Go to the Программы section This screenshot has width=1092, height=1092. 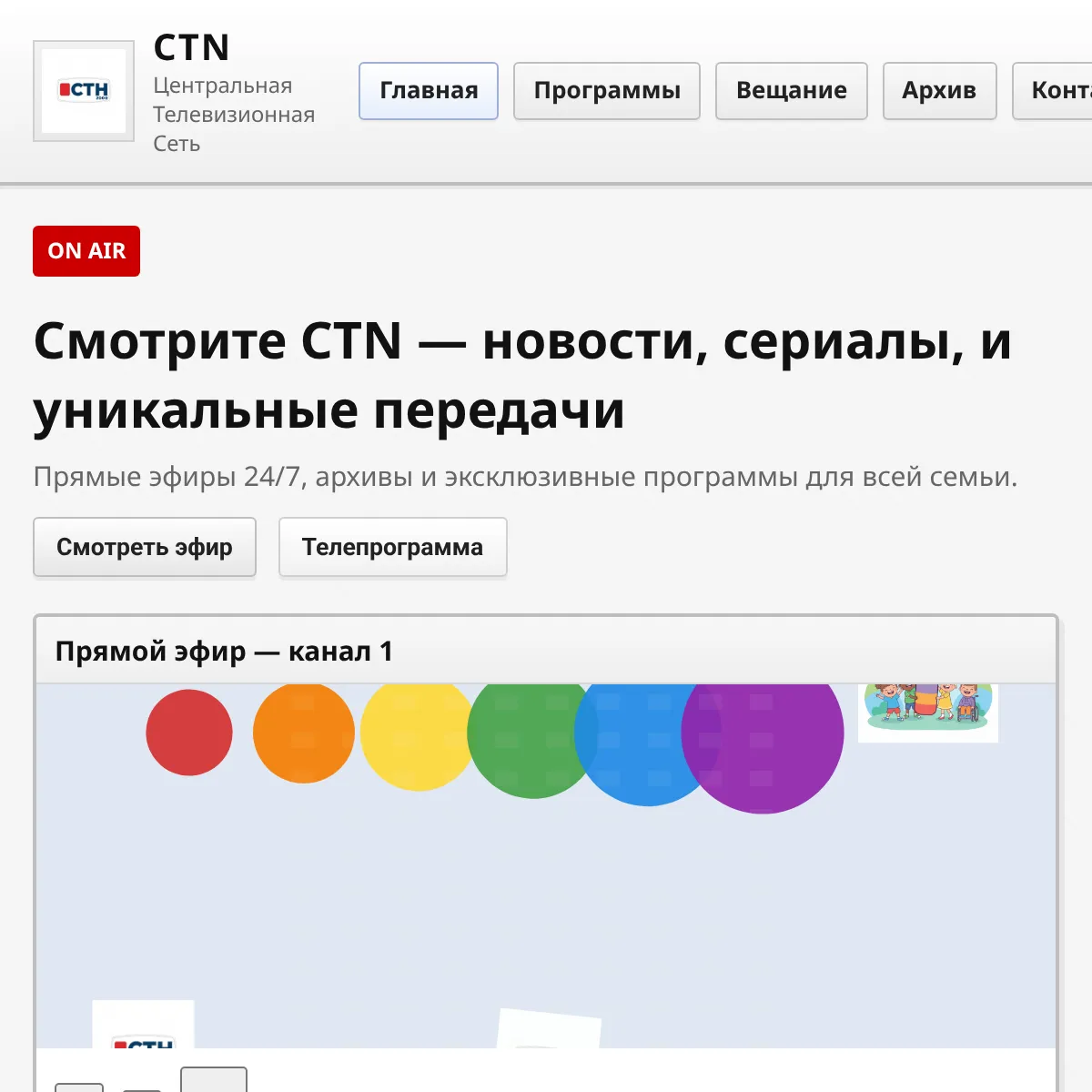click(607, 91)
